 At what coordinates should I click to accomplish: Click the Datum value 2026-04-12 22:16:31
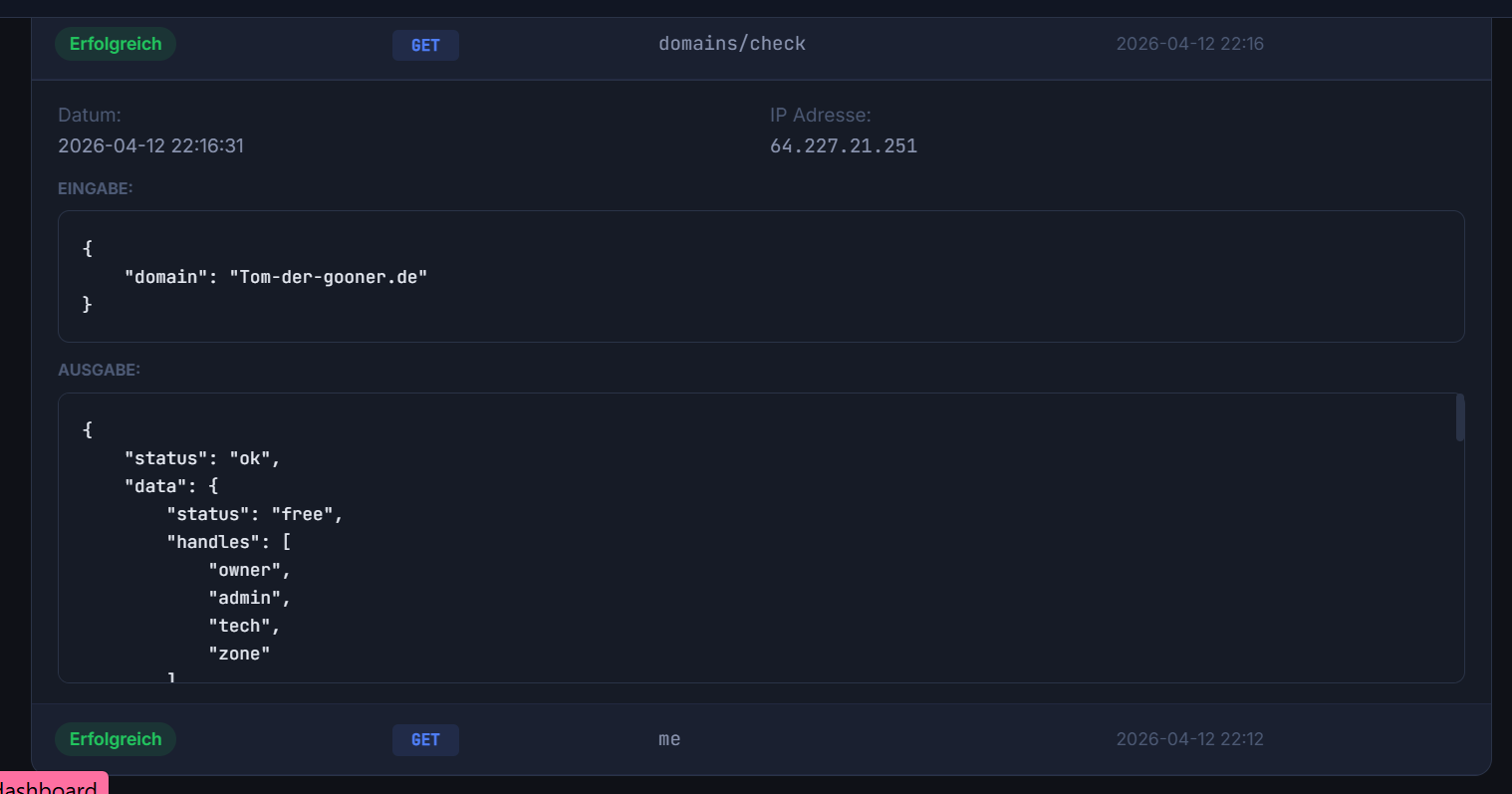(x=150, y=145)
